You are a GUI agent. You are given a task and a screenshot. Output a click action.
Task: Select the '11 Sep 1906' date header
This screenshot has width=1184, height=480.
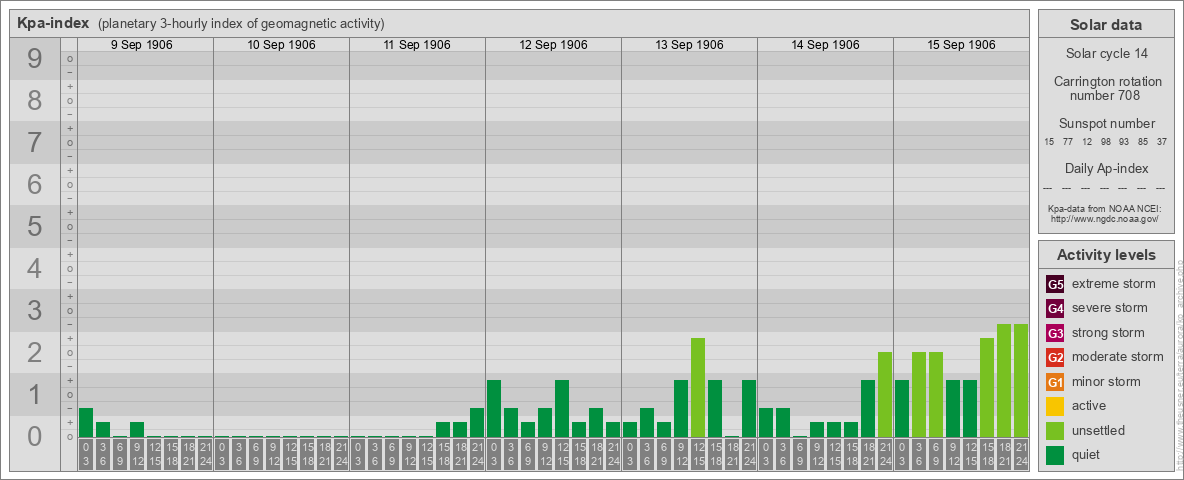(x=417, y=45)
